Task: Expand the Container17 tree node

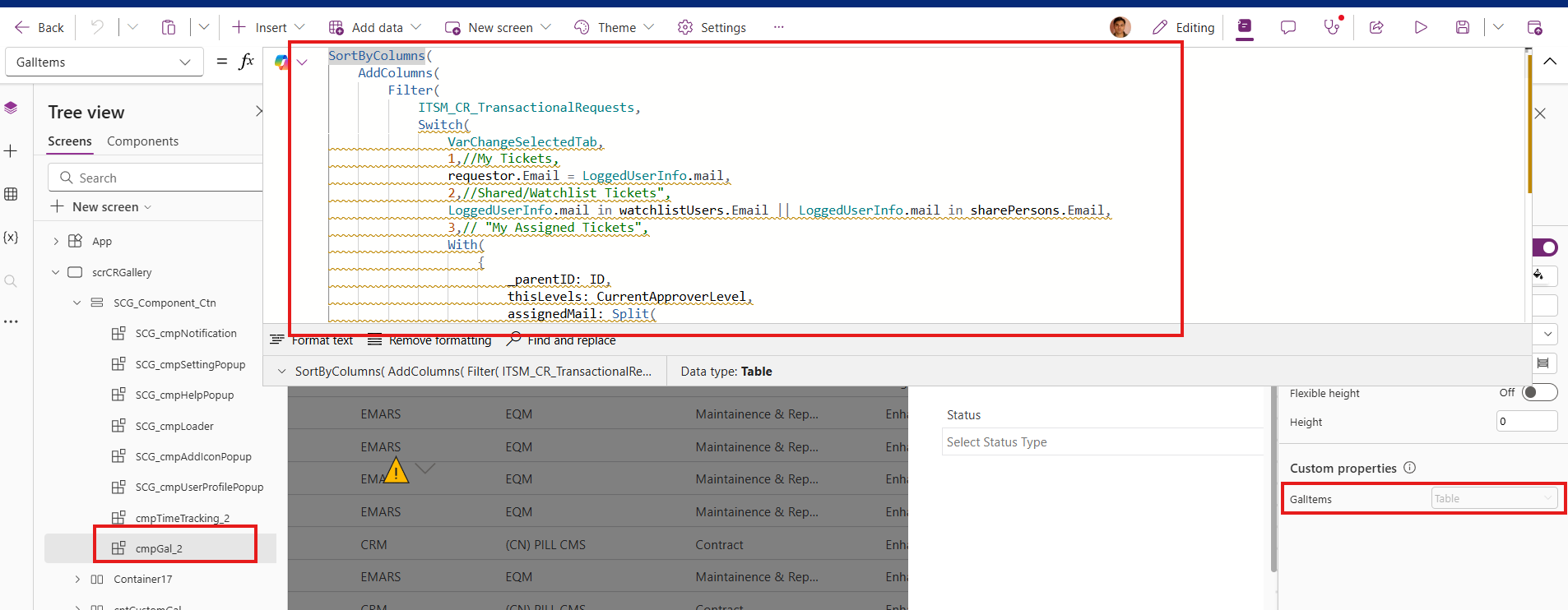Action: [77, 580]
